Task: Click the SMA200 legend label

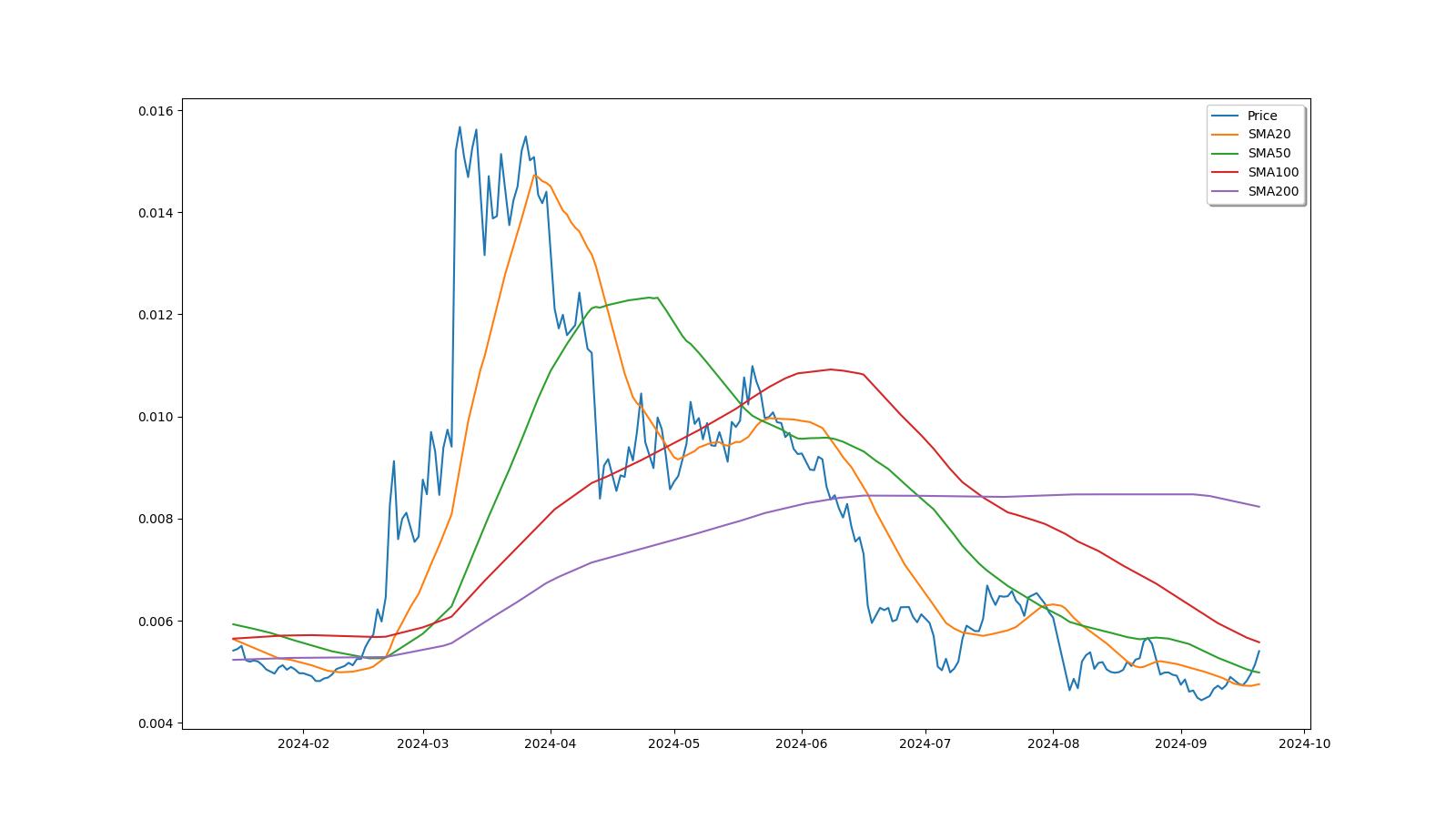Action: (x=1273, y=191)
